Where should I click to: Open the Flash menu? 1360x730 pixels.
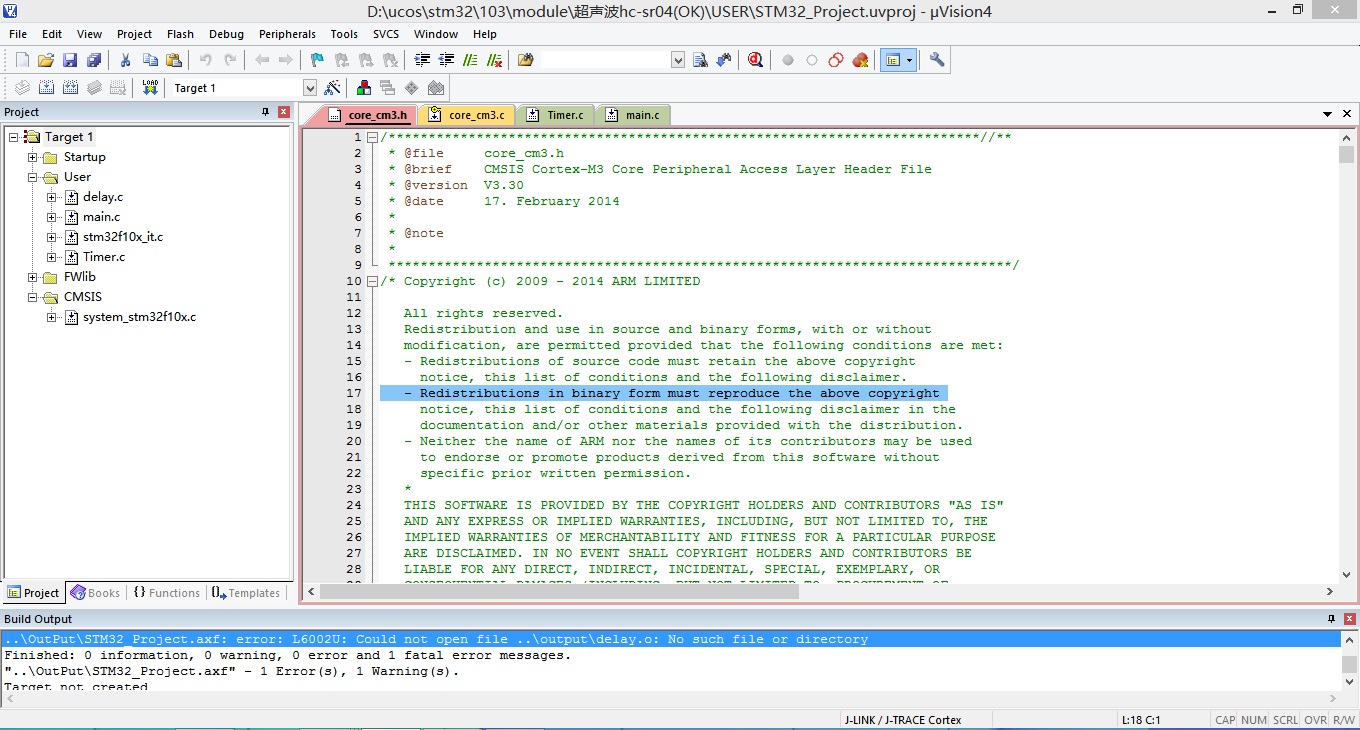180,34
